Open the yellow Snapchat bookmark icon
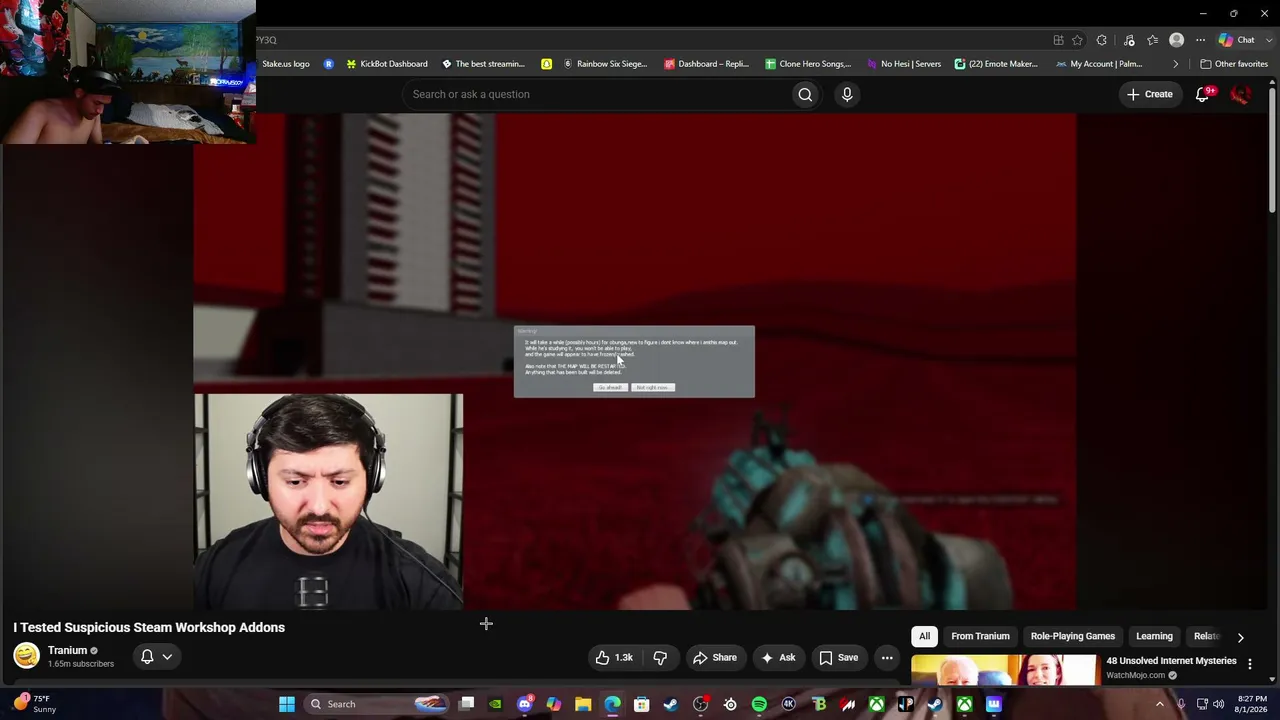 [x=546, y=64]
